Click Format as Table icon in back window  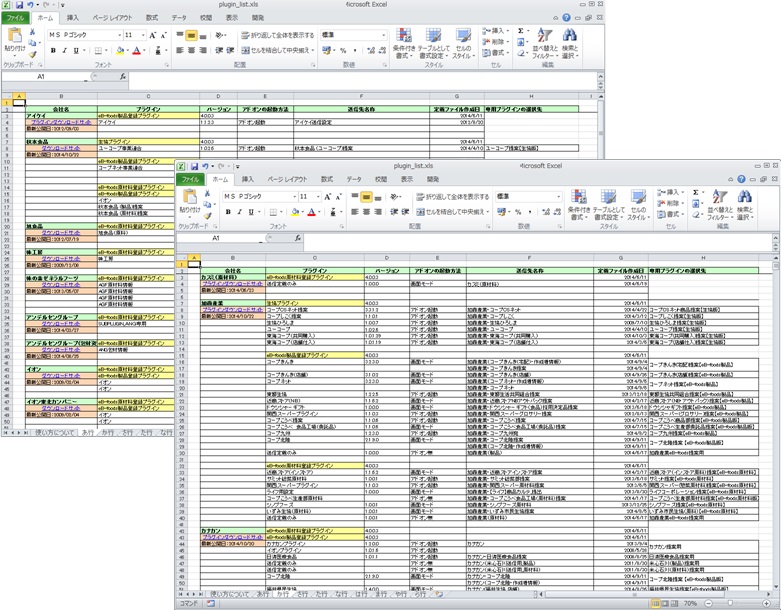tap(433, 35)
